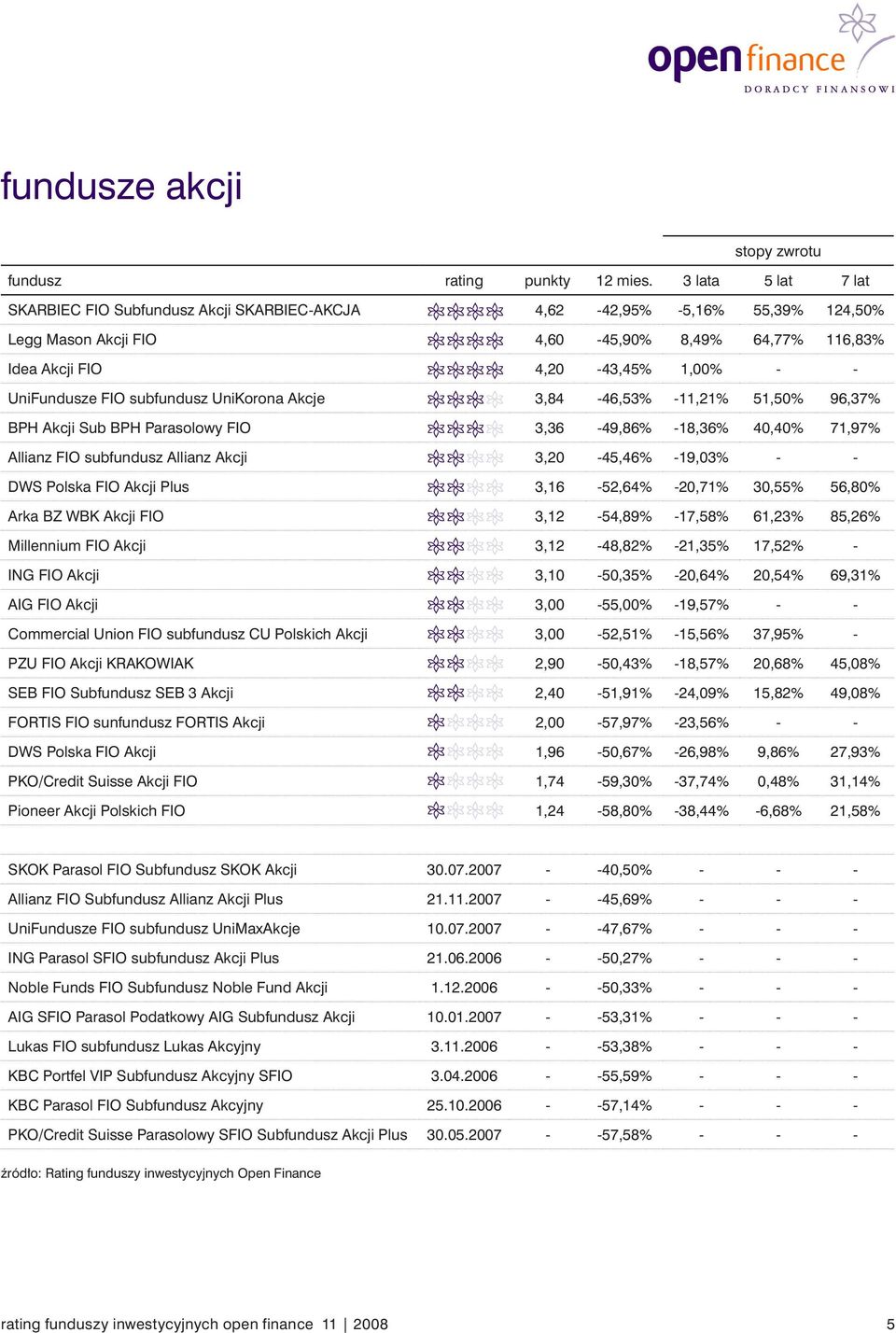
Task: Click the '7 lat' column header
Action: pos(855,280)
